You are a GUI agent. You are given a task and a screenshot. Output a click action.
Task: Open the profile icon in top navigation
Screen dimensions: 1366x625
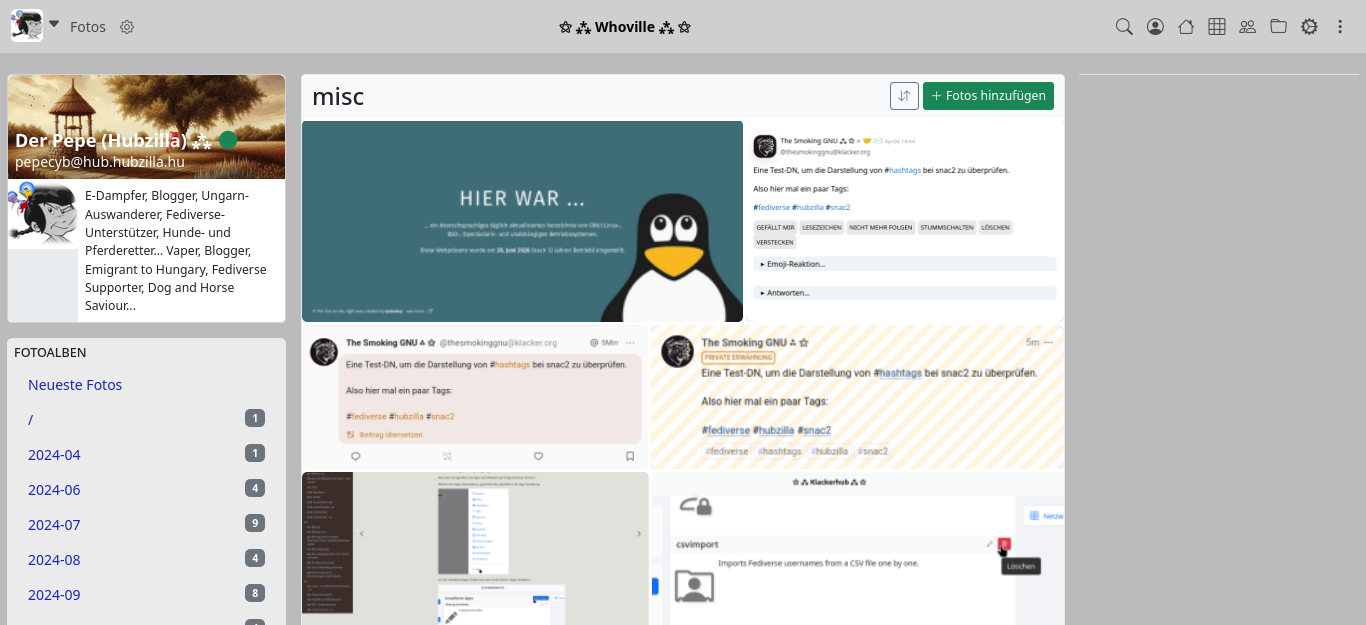click(1155, 27)
